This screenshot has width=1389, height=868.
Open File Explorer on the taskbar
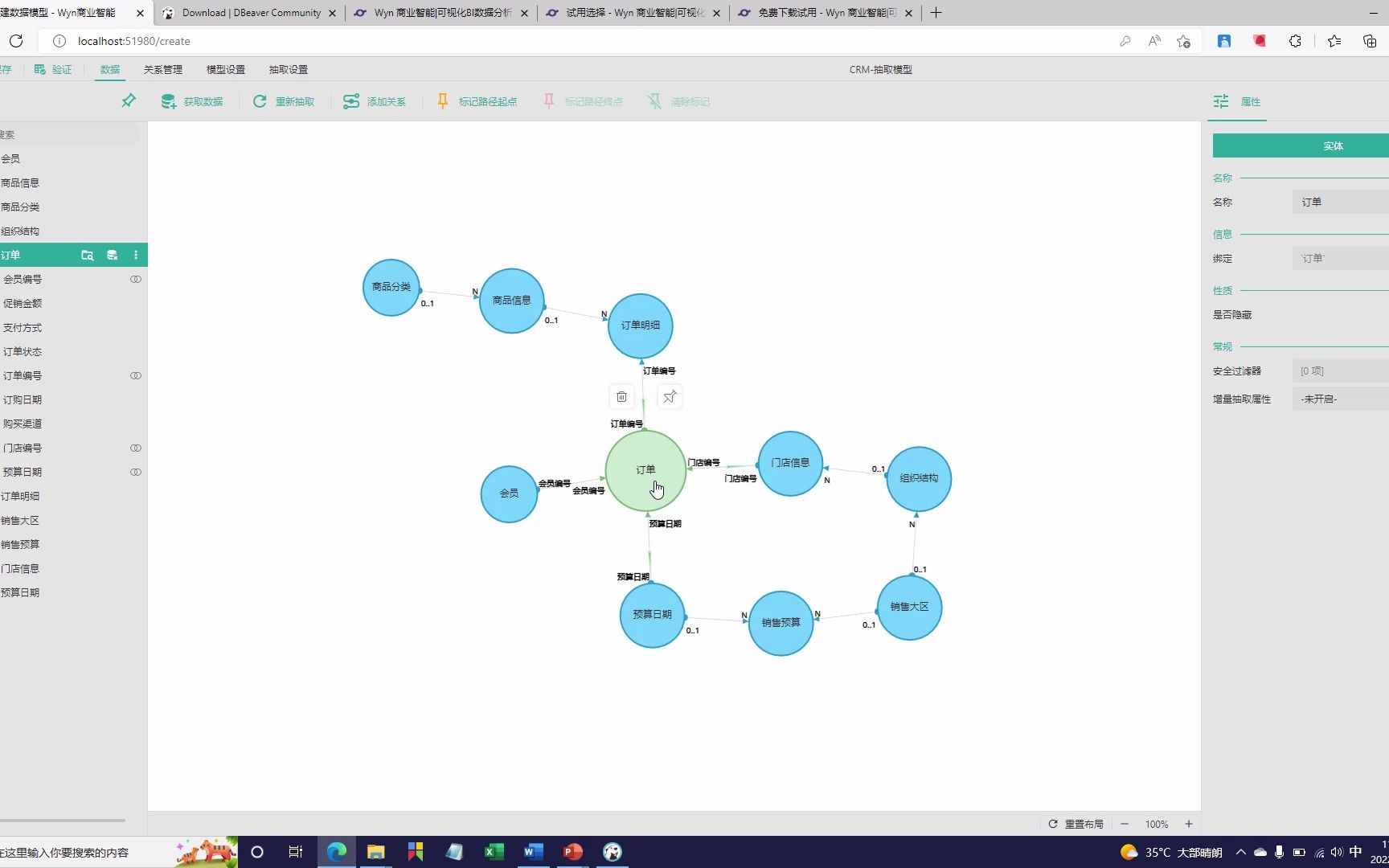pos(375,852)
